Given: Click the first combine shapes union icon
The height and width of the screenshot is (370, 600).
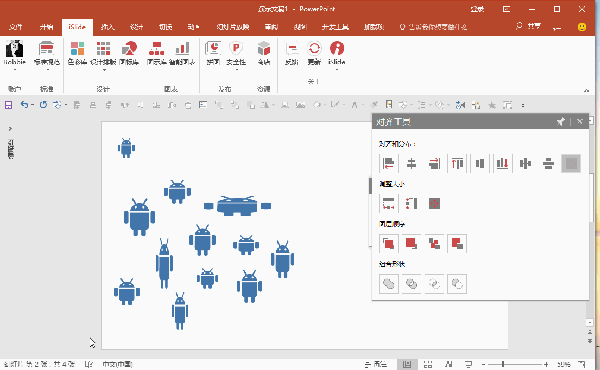Looking at the screenshot, I should coord(388,284).
